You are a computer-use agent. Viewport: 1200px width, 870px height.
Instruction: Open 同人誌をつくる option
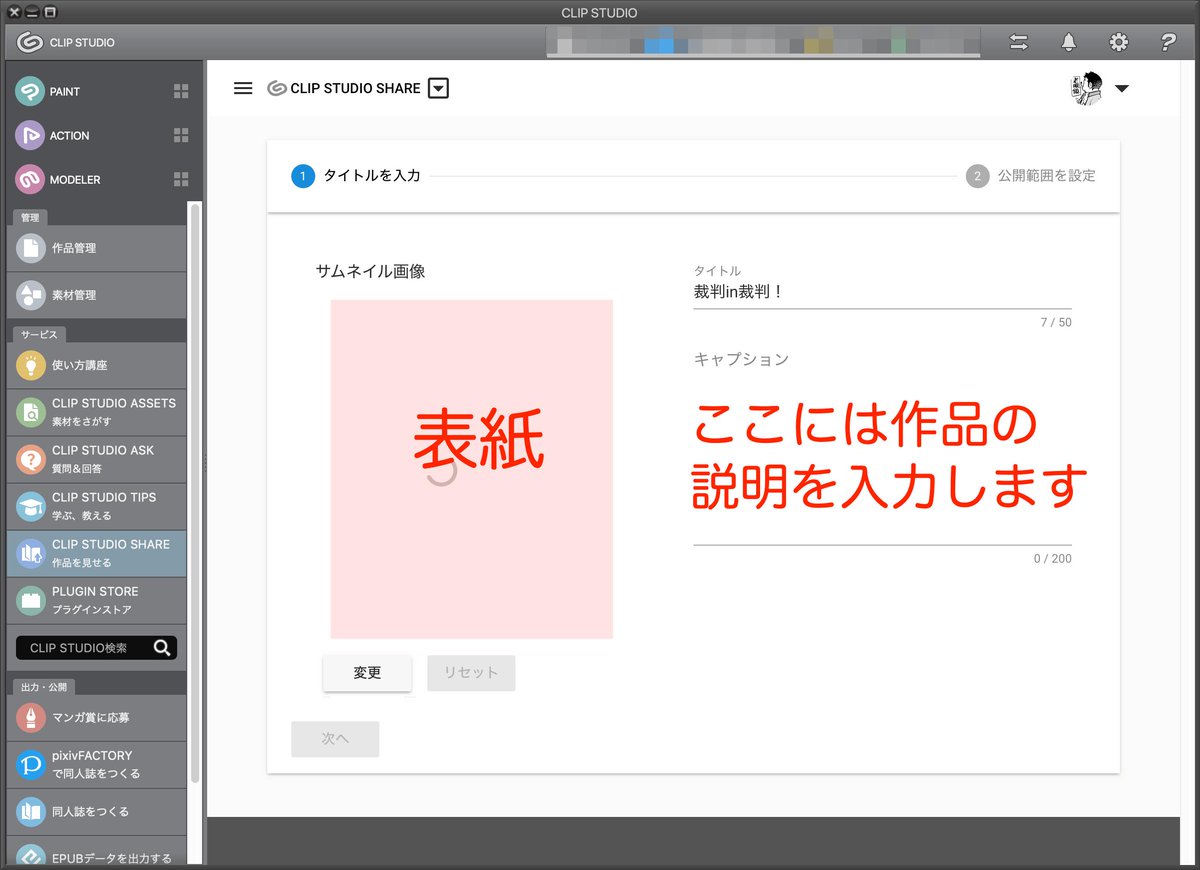[97, 811]
